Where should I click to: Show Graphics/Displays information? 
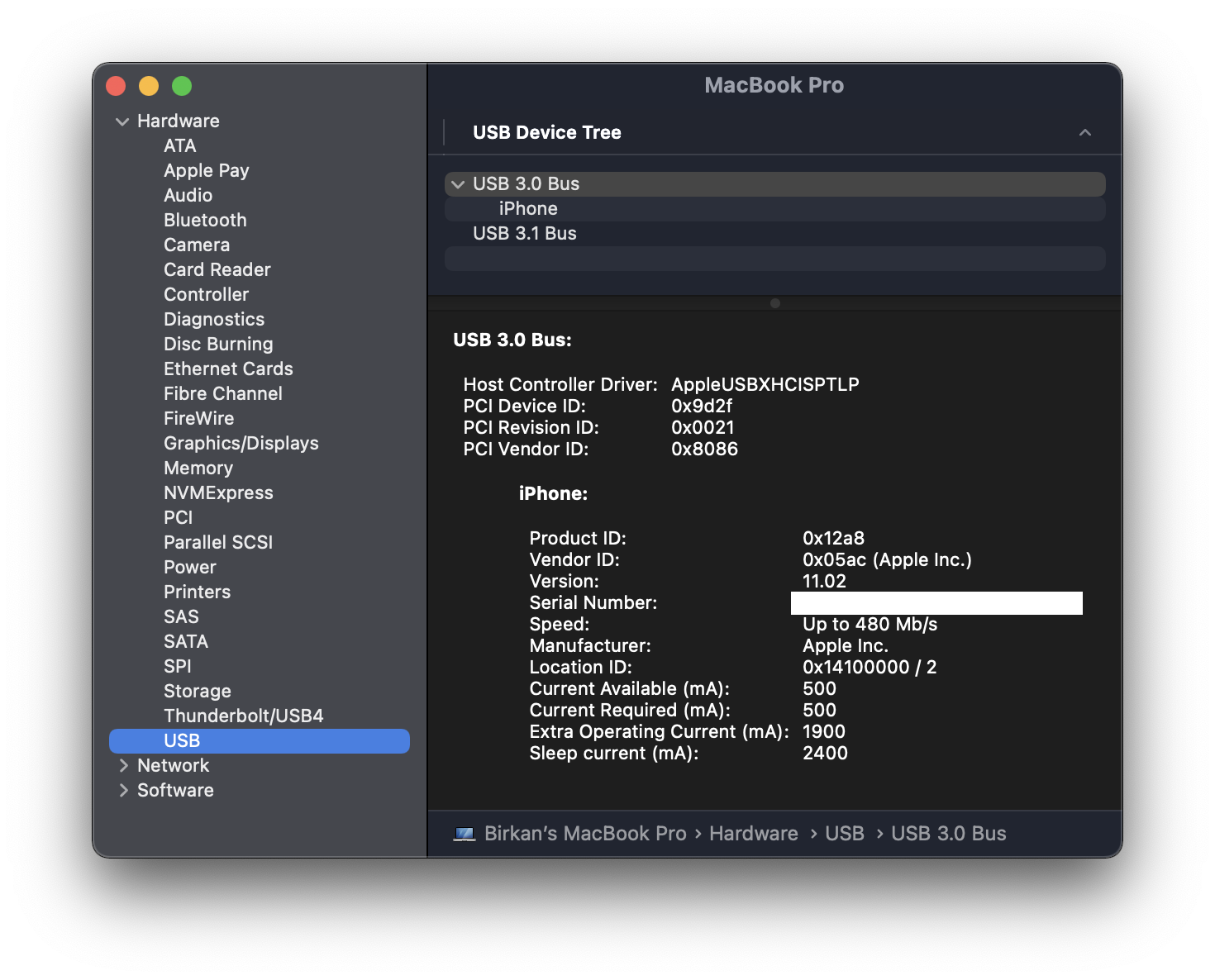pyautogui.click(x=241, y=443)
